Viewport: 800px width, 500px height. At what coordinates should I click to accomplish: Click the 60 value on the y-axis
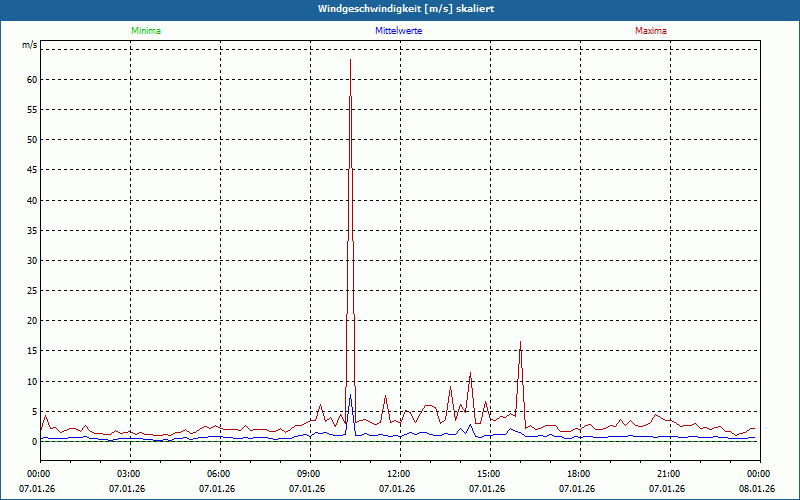tap(32, 80)
